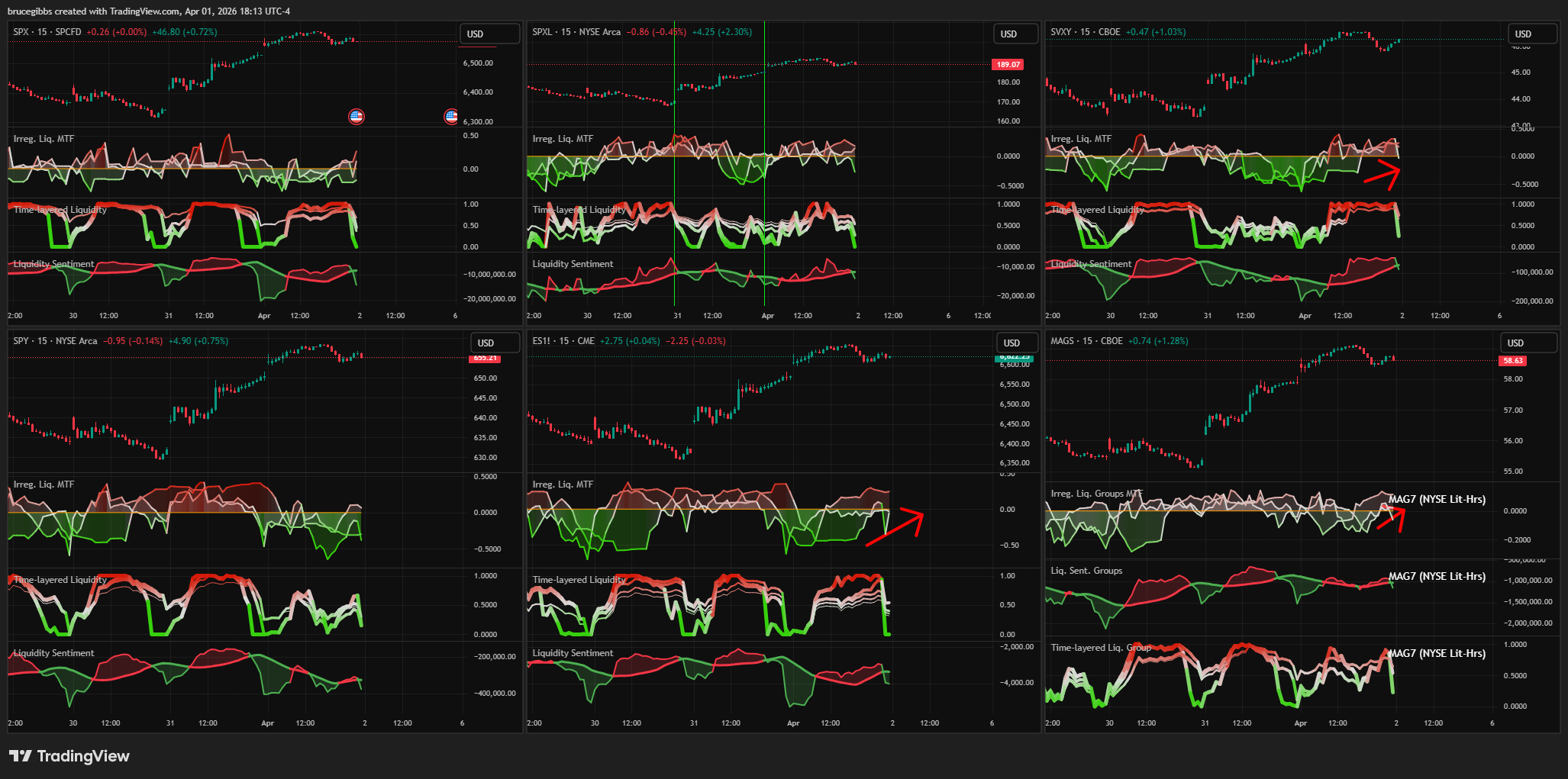The image size is (1568, 779).
Task: Select the red arrow drawing on SVXY chart
Action: pos(1383,175)
